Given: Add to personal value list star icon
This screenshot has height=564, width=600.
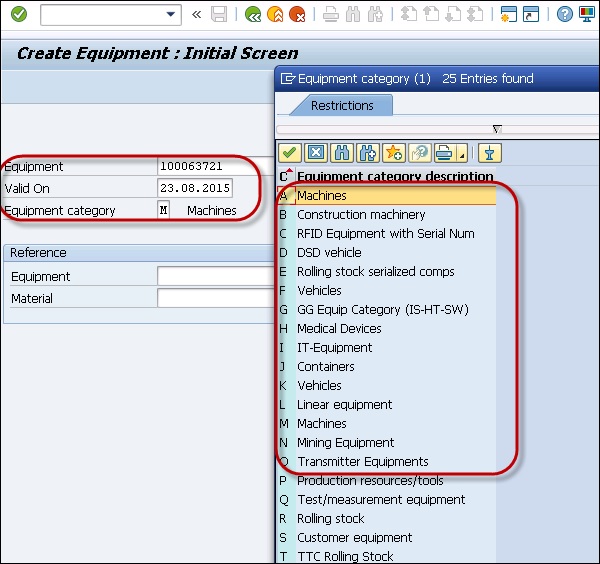Looking at the screenshot, I should [393, 152].
